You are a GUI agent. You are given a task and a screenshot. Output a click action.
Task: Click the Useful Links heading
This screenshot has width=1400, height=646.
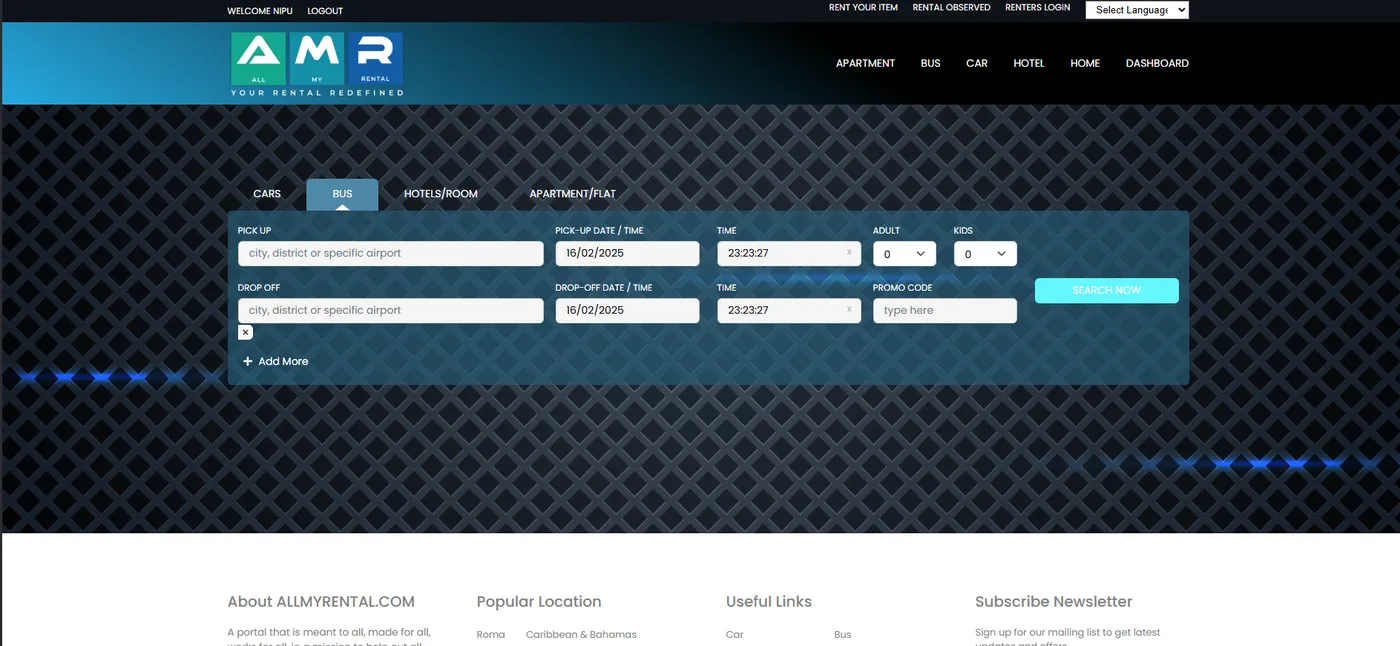coord(769,602)
